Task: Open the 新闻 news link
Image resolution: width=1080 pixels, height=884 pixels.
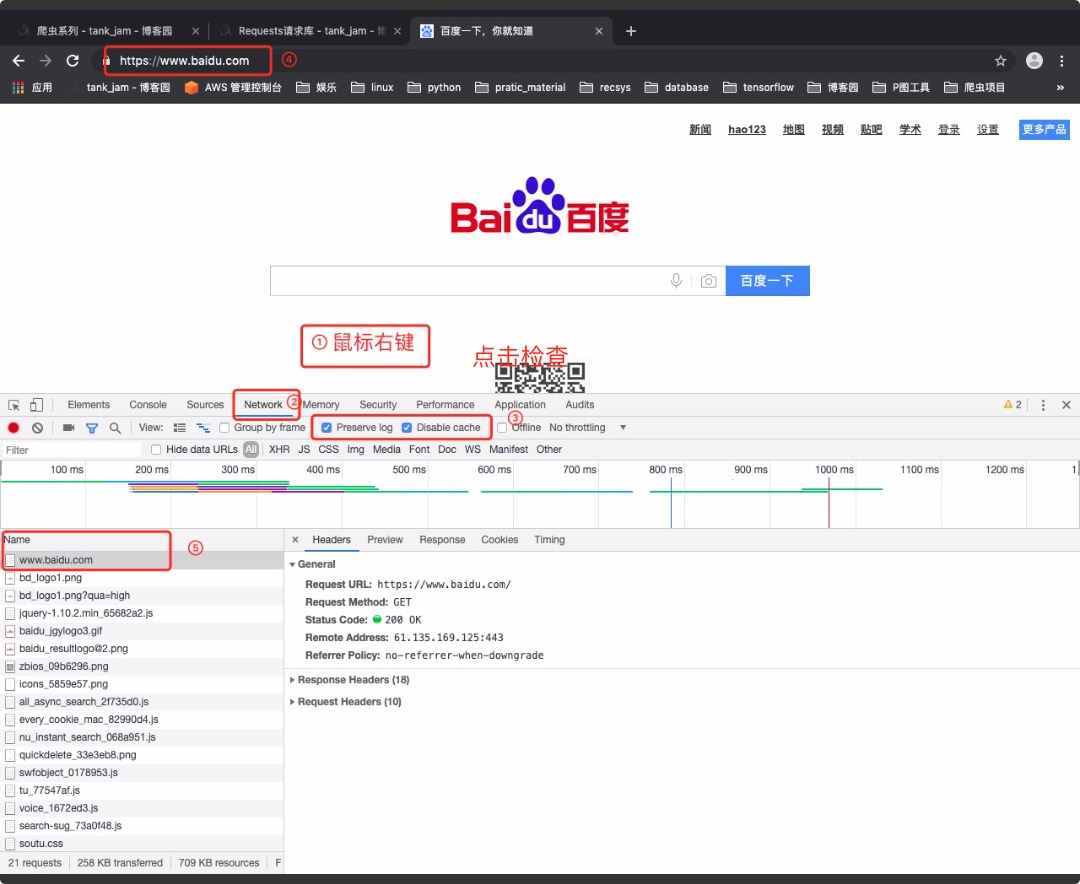Action: pyautogui.click(x=700, y=130)
